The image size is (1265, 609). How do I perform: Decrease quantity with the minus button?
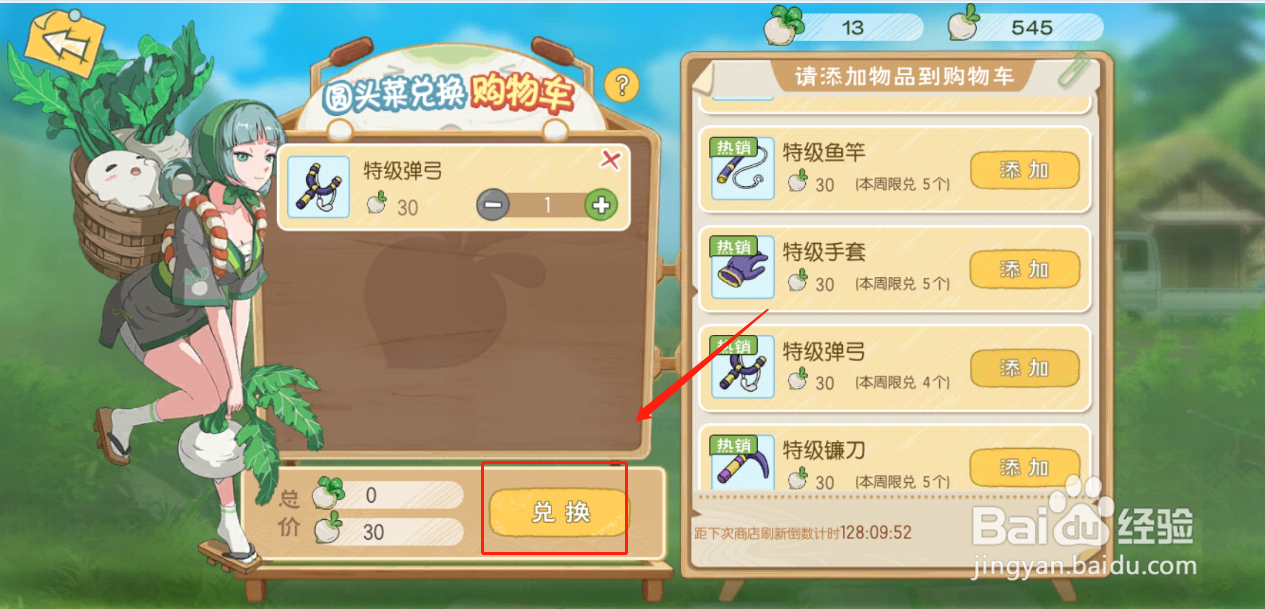click(493, 206)
